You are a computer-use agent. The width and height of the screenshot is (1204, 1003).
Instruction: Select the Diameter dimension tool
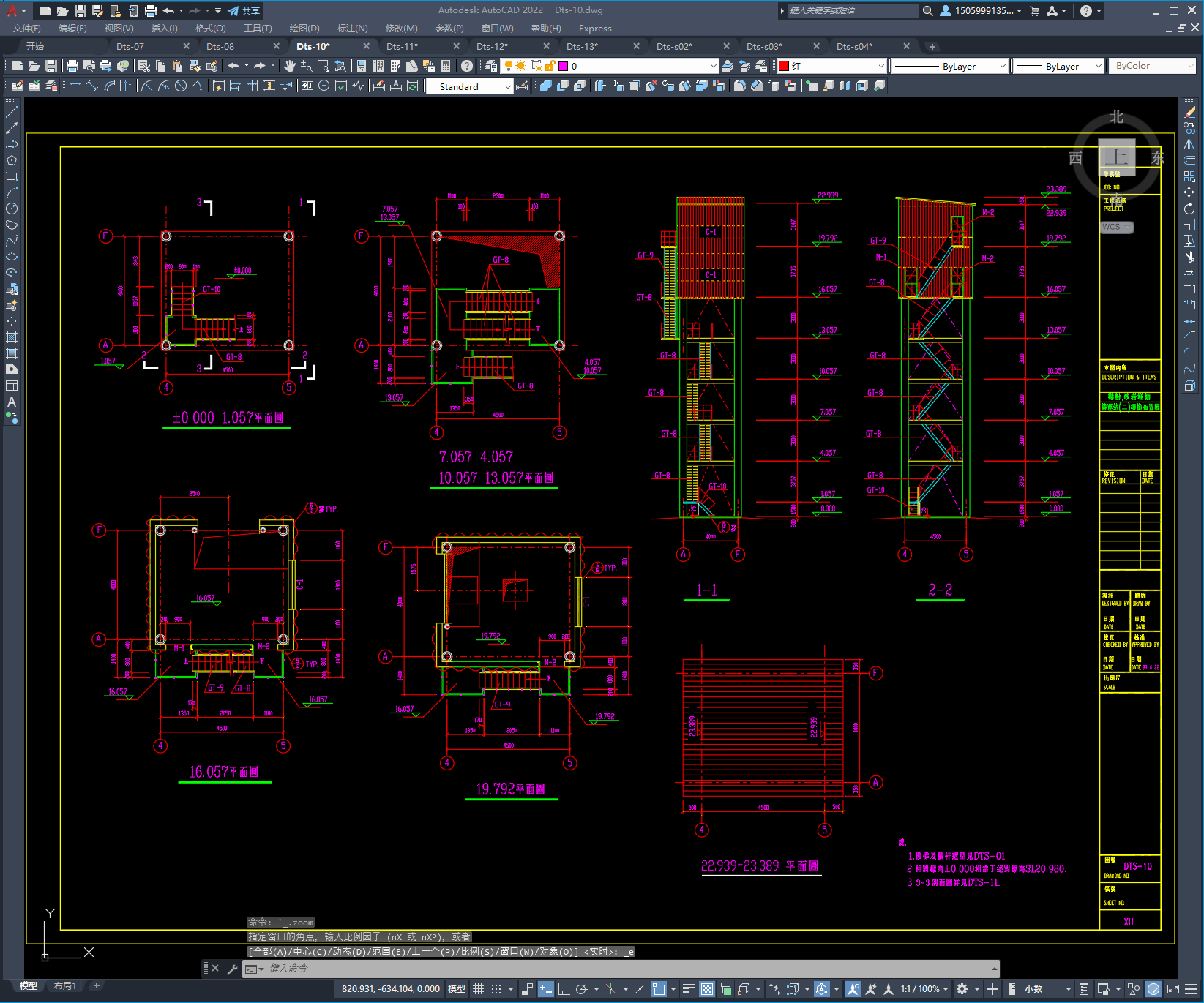coord(181,86)
